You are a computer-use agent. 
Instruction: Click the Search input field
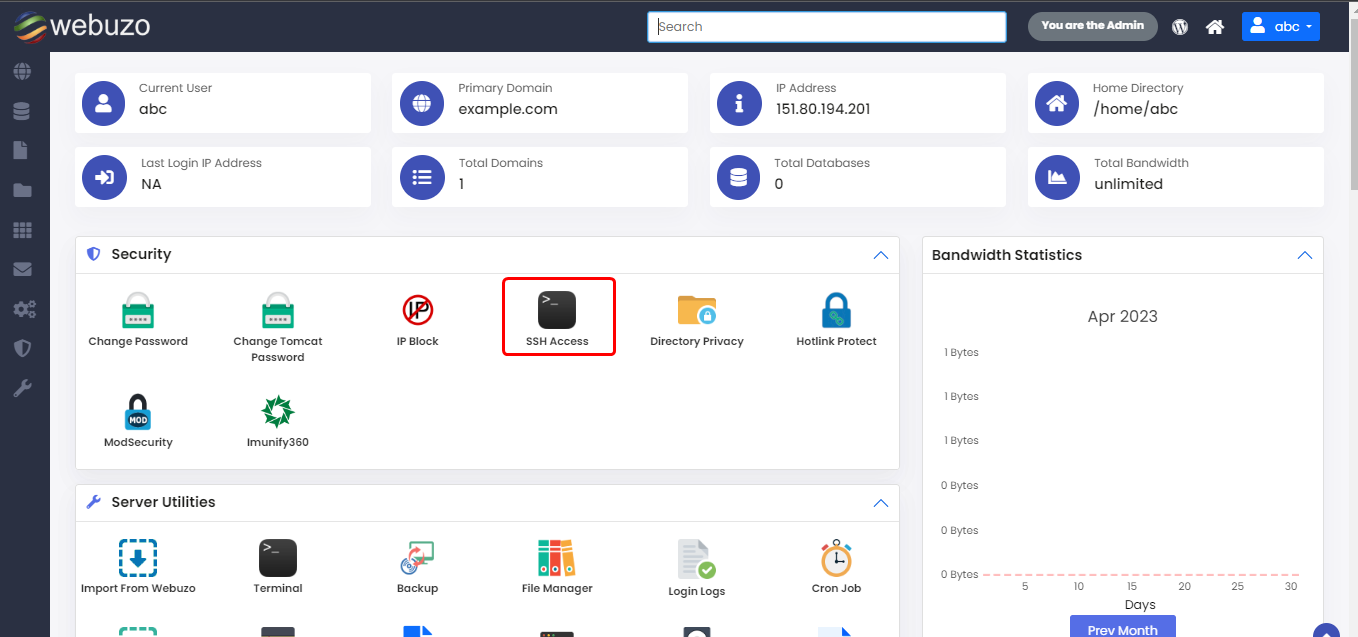(826, 27)
